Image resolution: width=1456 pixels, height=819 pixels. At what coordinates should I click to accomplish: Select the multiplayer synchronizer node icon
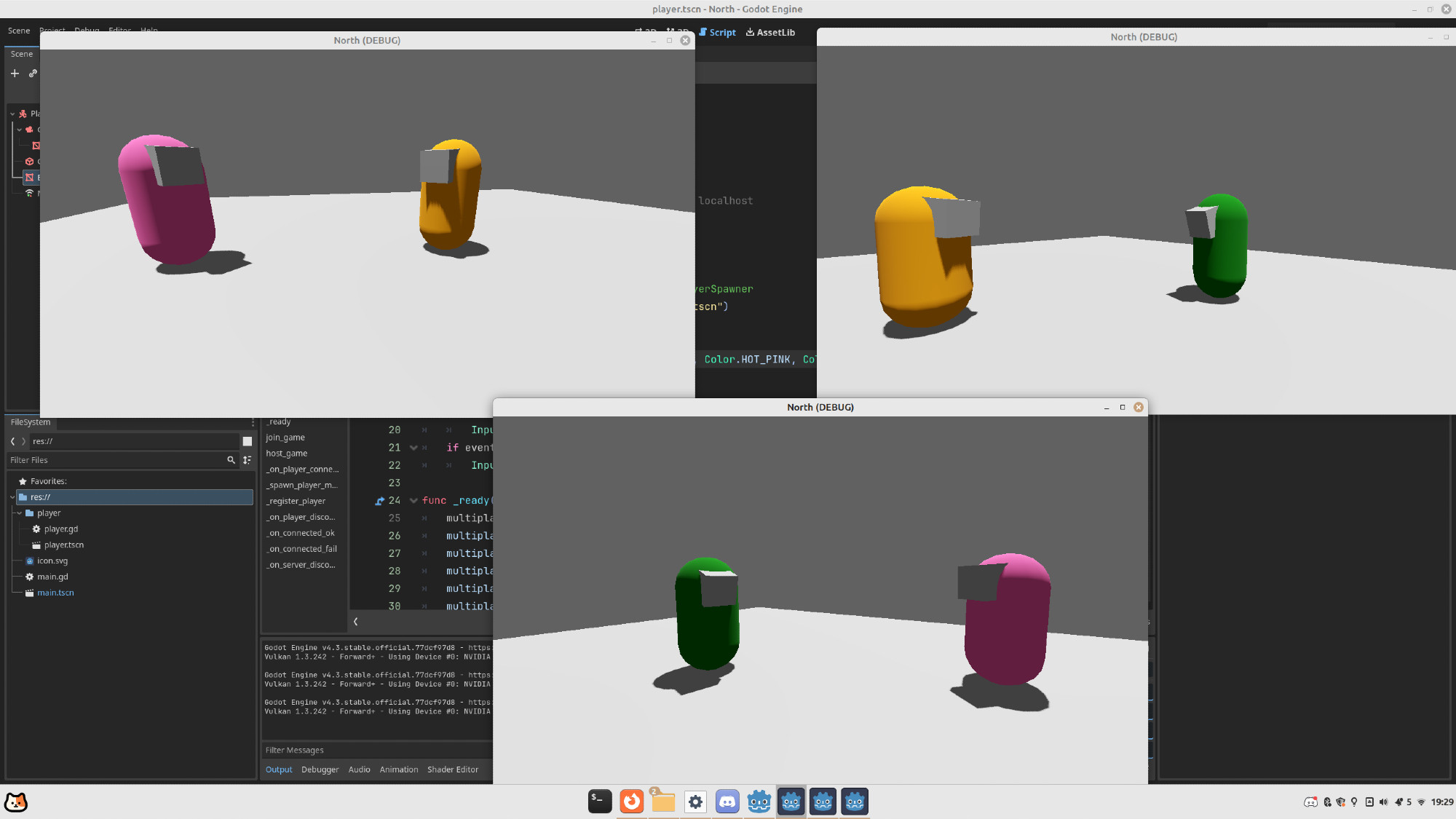click(x=29, y=194)
